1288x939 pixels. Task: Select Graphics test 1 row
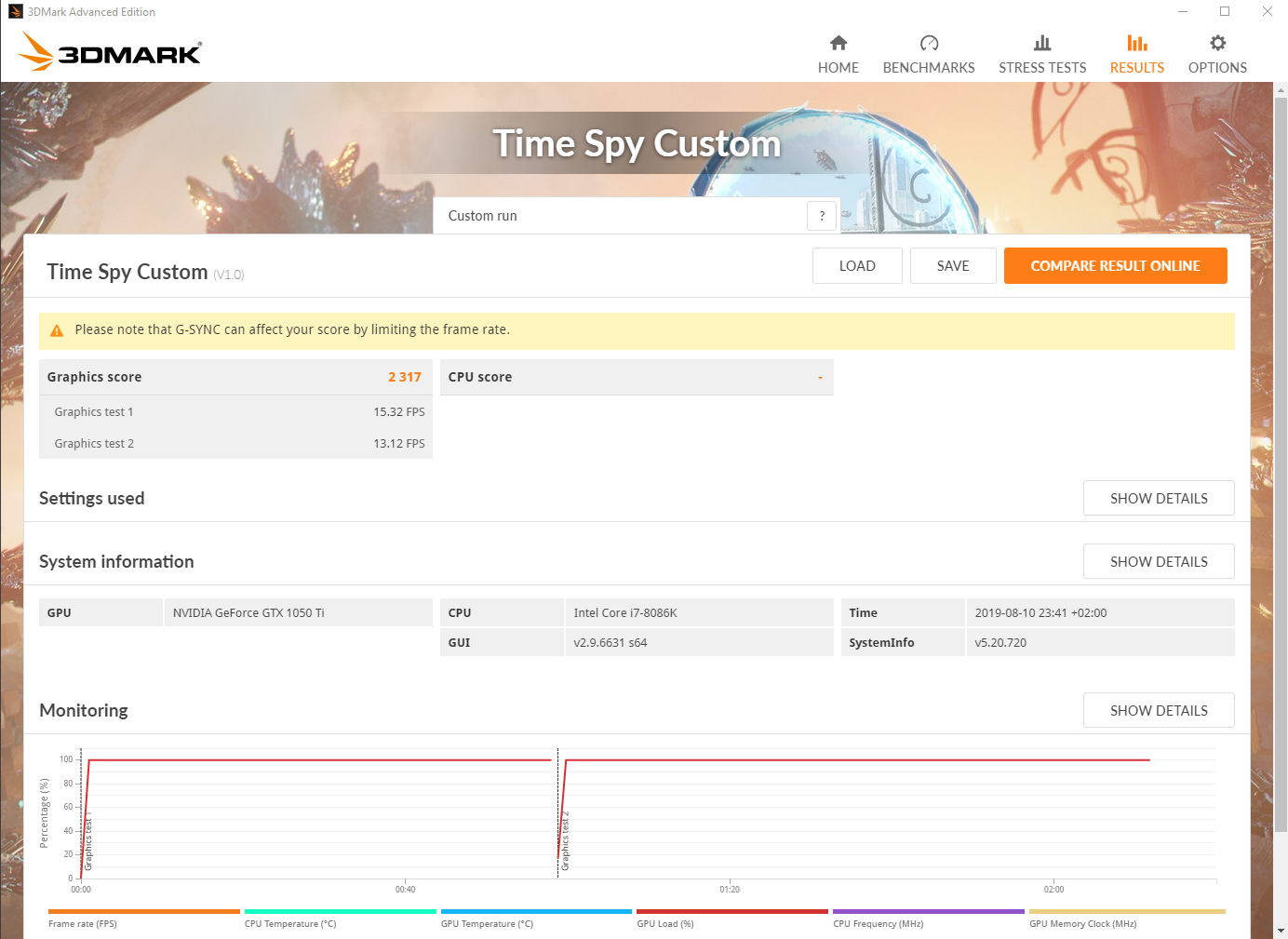(x=235, y=411)
